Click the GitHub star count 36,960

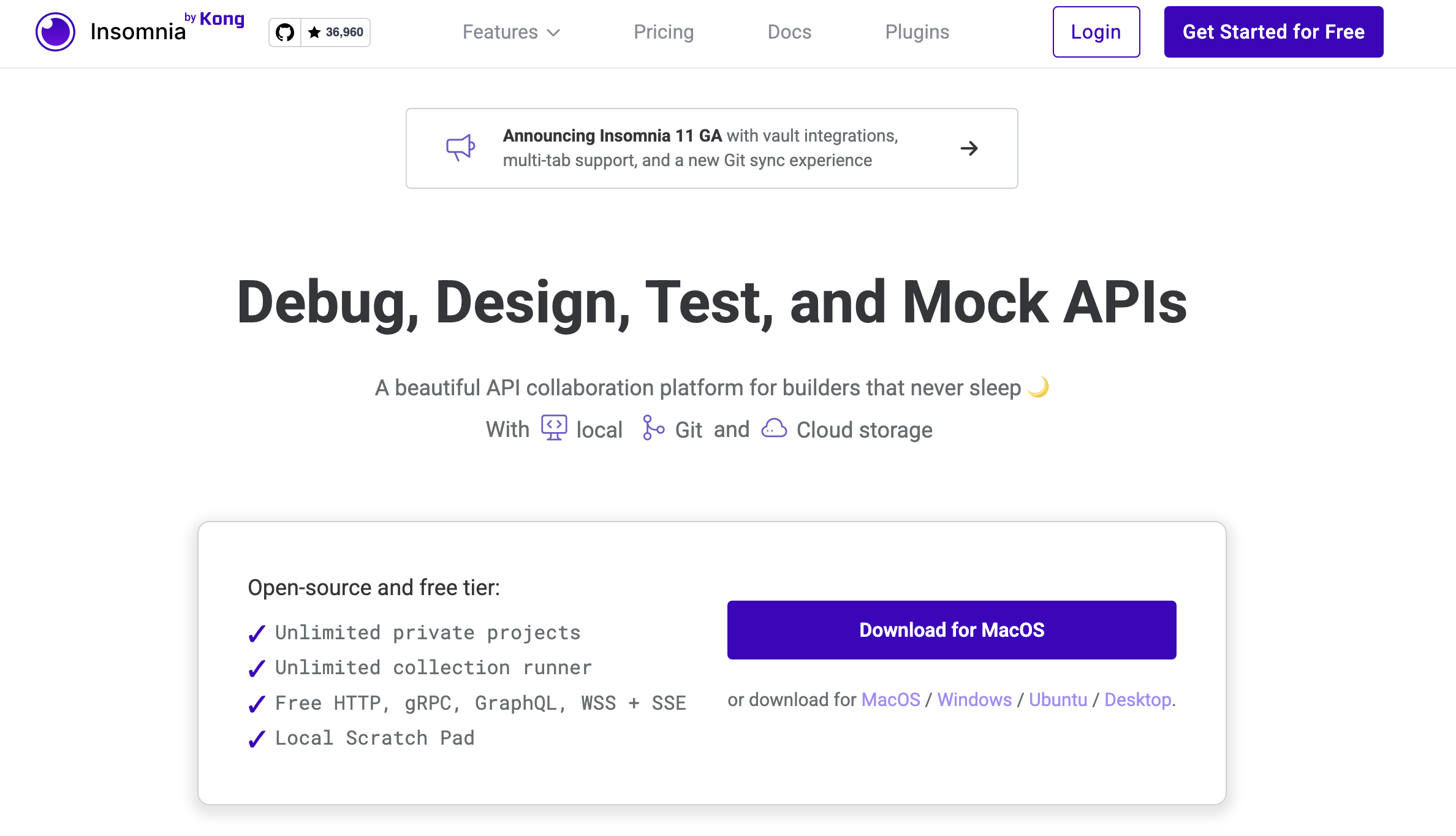point(336,32)
